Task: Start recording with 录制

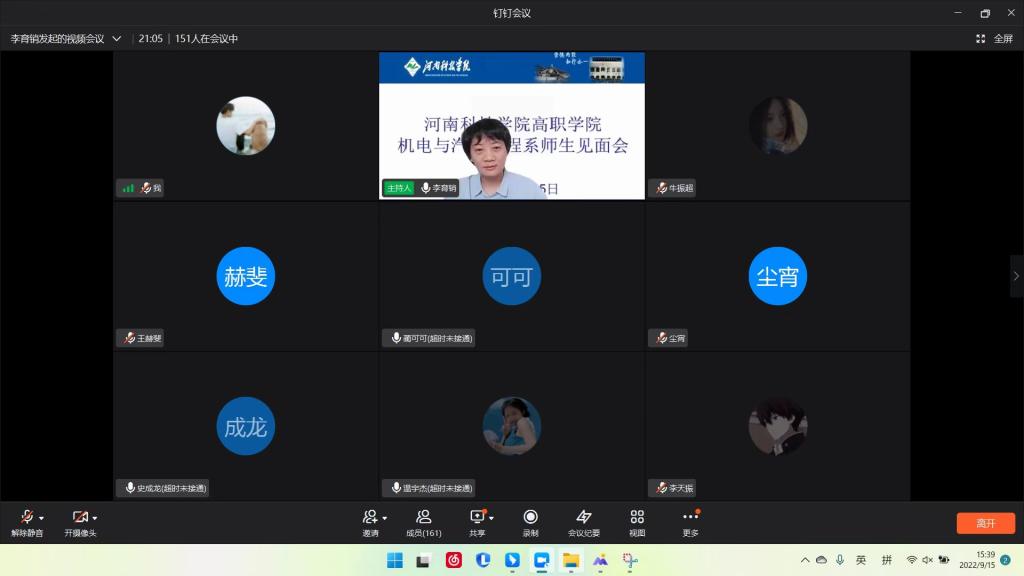Action: tap(530, 523)
